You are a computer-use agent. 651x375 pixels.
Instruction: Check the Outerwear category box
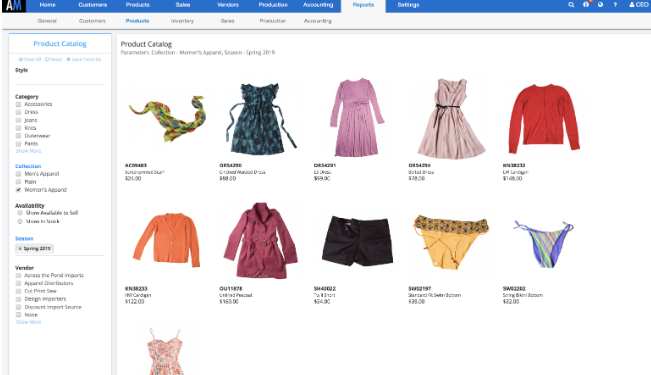(x=18, y=136)
